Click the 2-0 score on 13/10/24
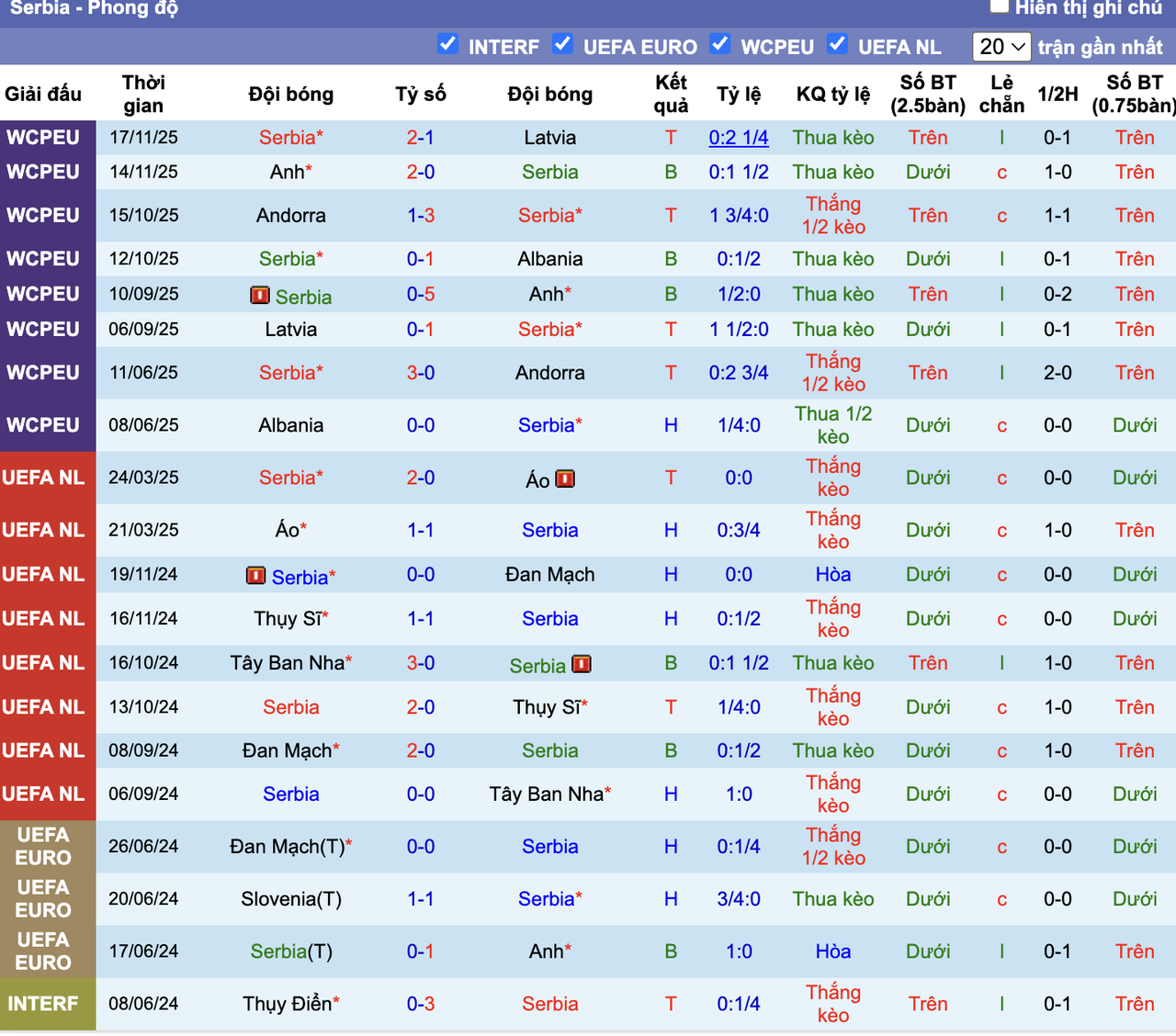The image size is (1176, 1036). (421, 707)
